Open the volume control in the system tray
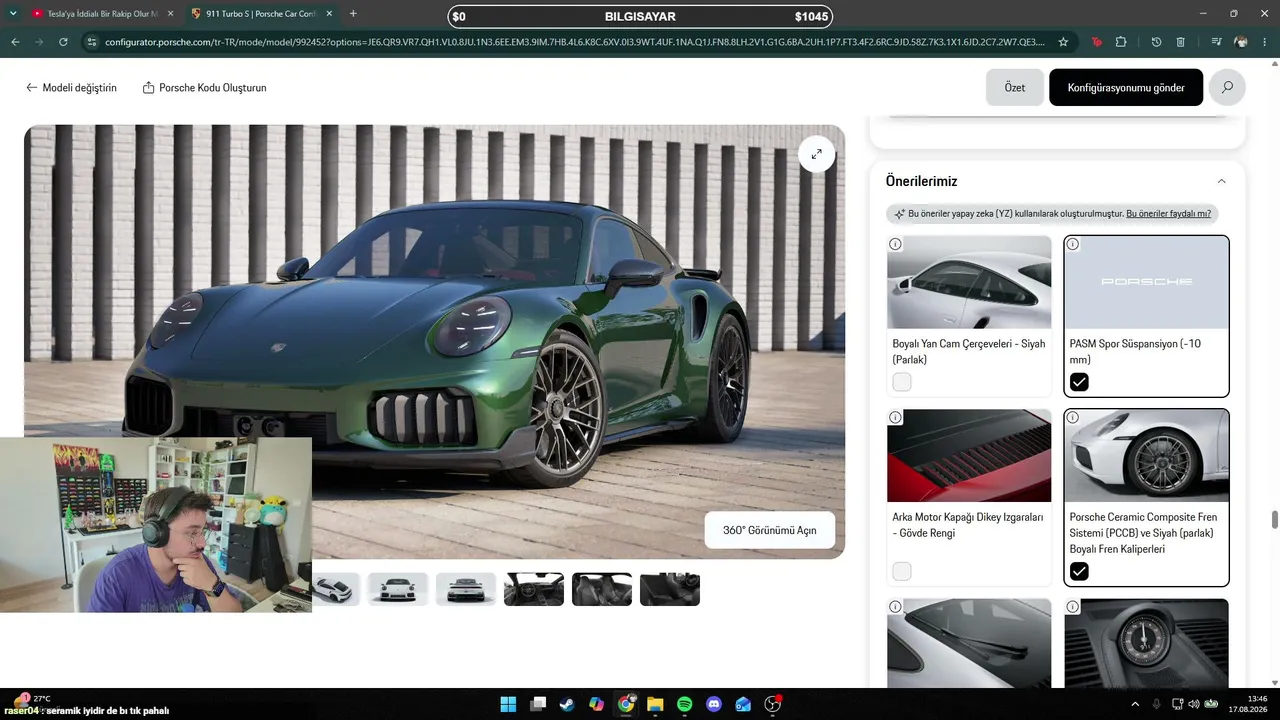1280x720 pixels. 1194,704
